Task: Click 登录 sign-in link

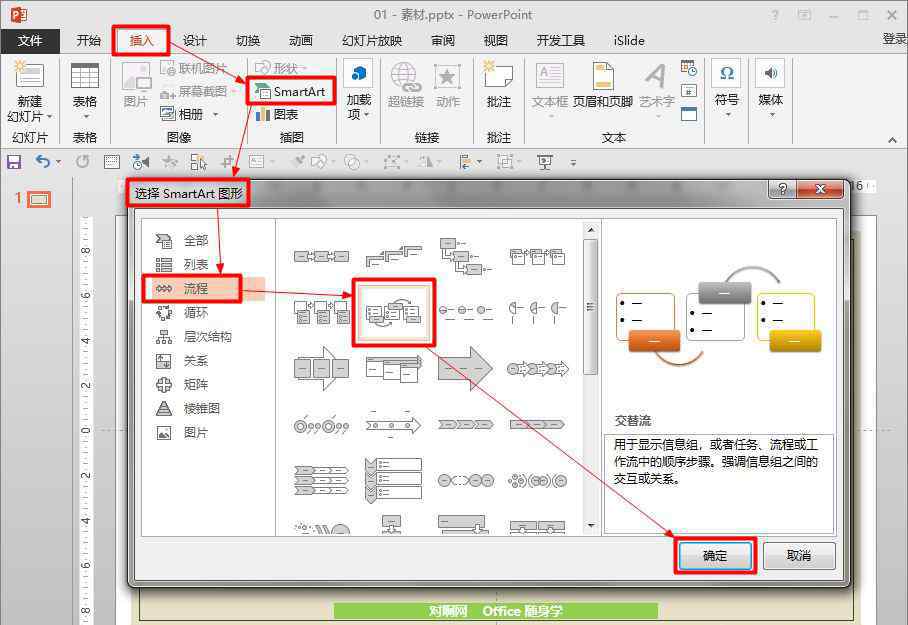Action: pos(894,39)
